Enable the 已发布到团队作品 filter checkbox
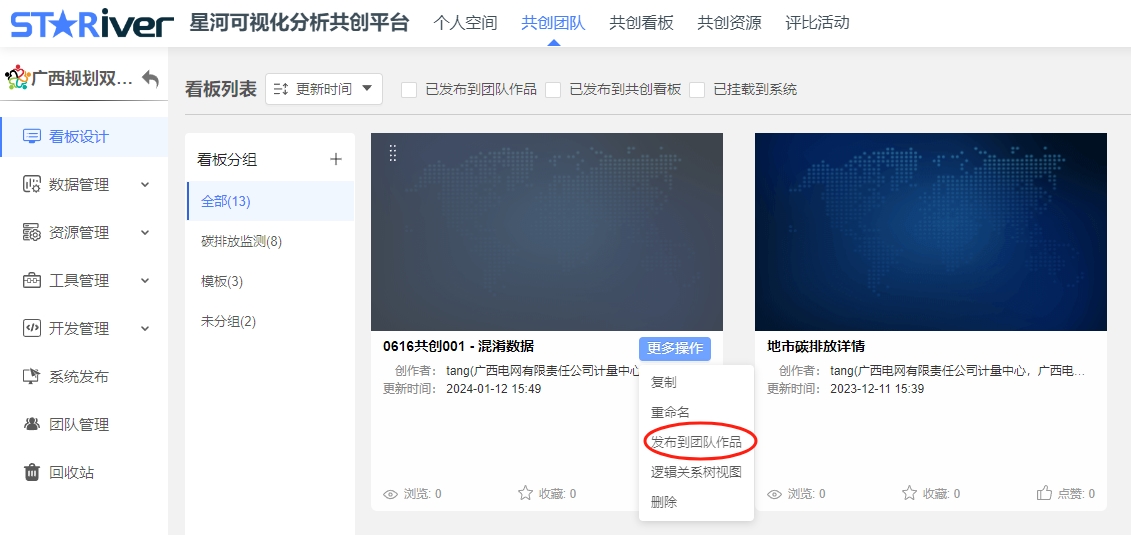This screenshot has height=535, width=1131. point(409,89)
